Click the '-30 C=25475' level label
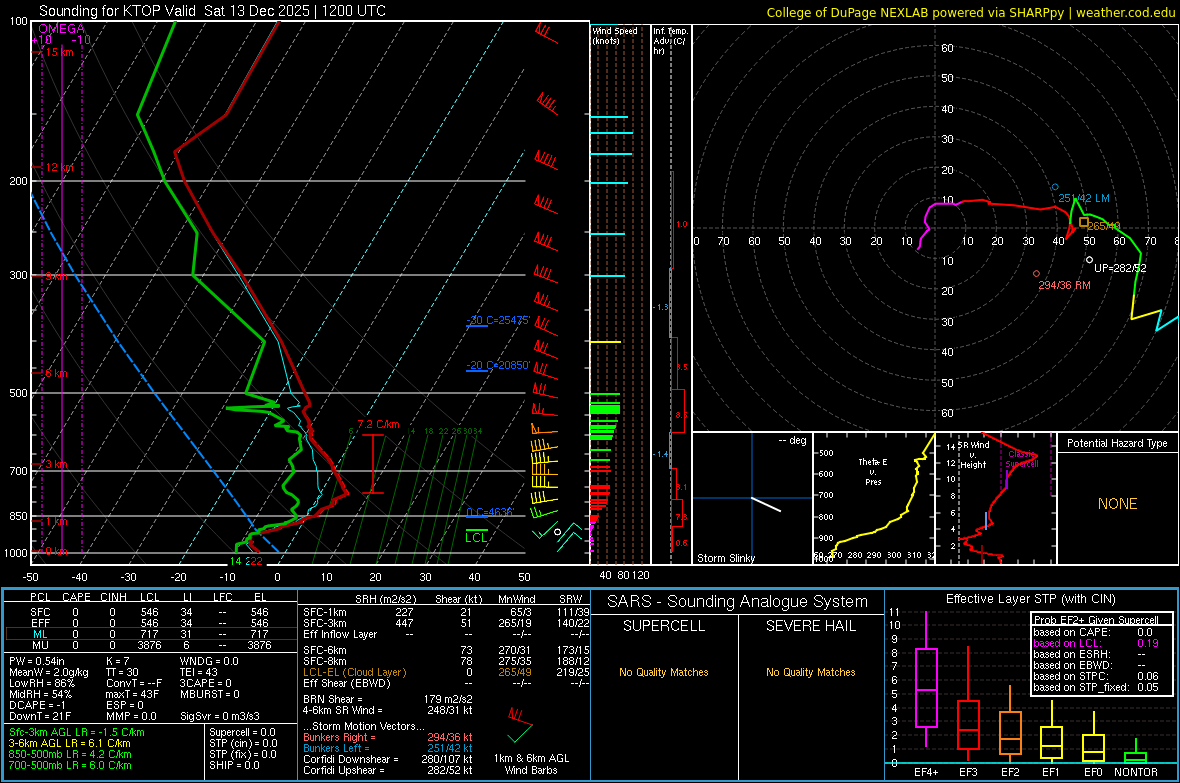 click(x=498, y=320)
